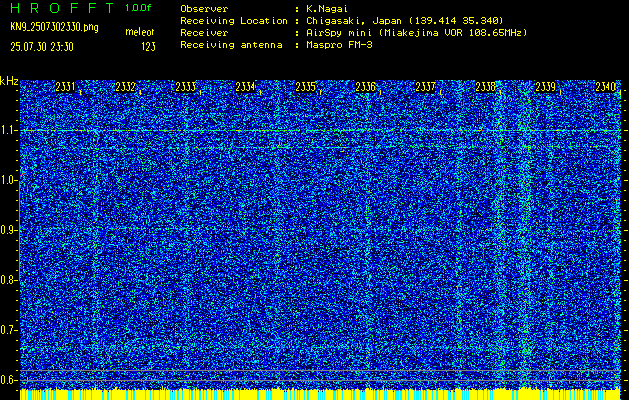Click the count value 123 under meteor

click(148, 47)
